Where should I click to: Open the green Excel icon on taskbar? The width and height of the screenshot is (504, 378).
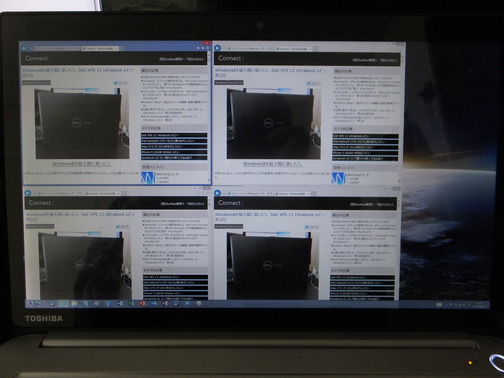point(131,303)
